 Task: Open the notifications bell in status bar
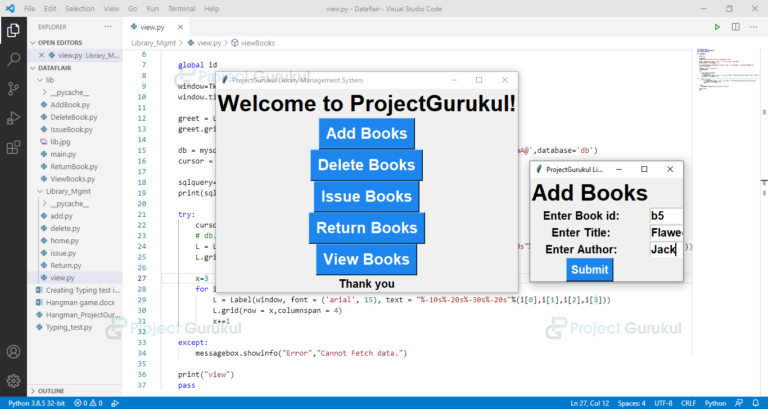757,402
